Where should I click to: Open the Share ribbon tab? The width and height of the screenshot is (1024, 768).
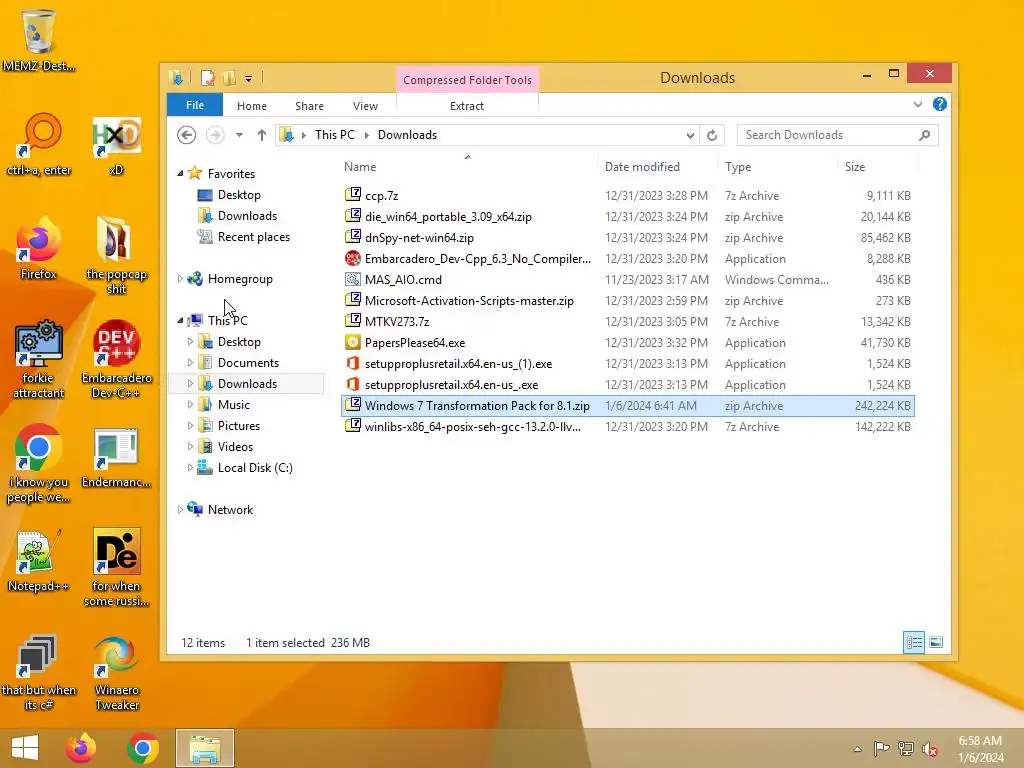coord(309,106)
